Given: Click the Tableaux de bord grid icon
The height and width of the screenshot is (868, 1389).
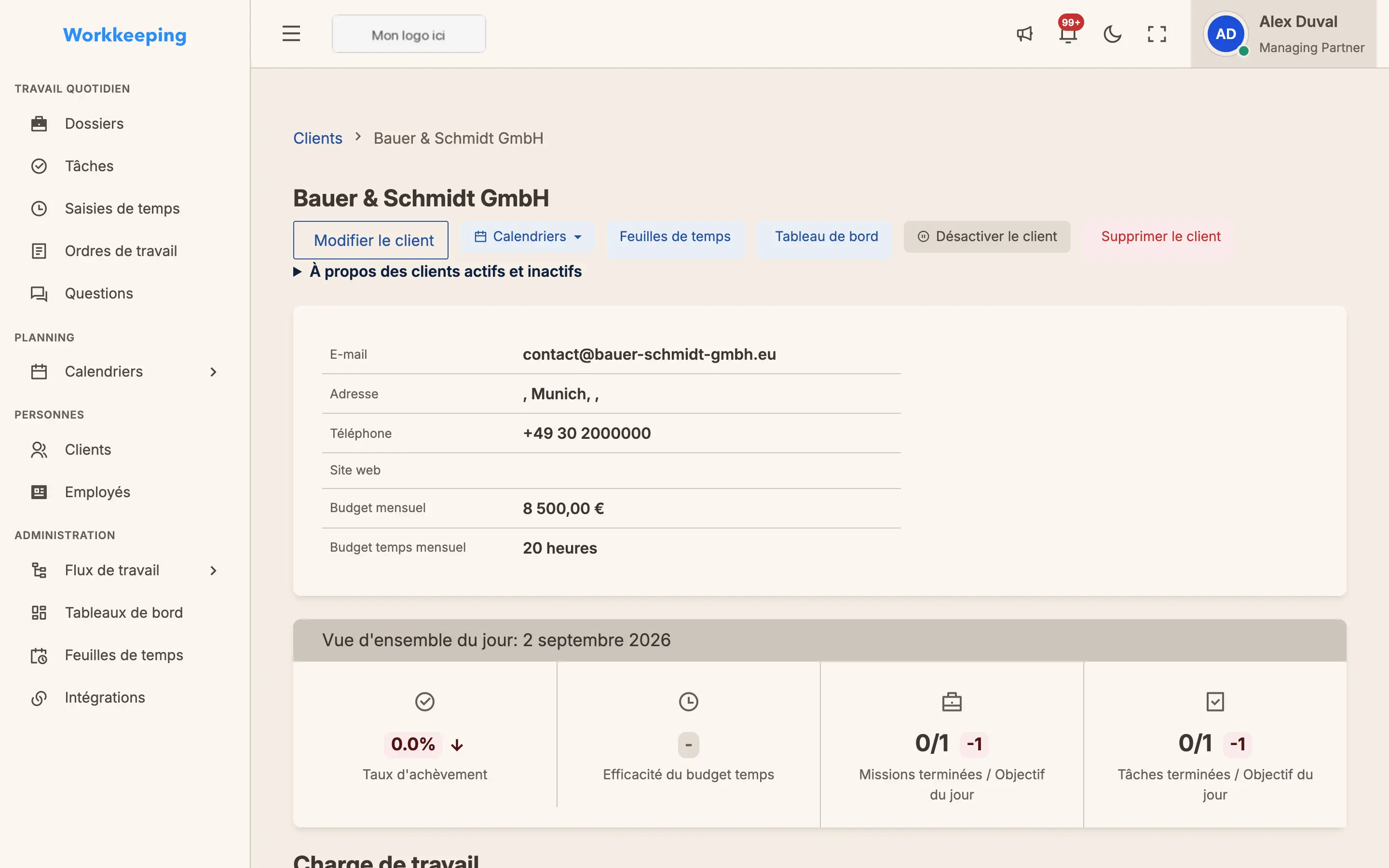Looking at the screenshot, I should 39,612.
